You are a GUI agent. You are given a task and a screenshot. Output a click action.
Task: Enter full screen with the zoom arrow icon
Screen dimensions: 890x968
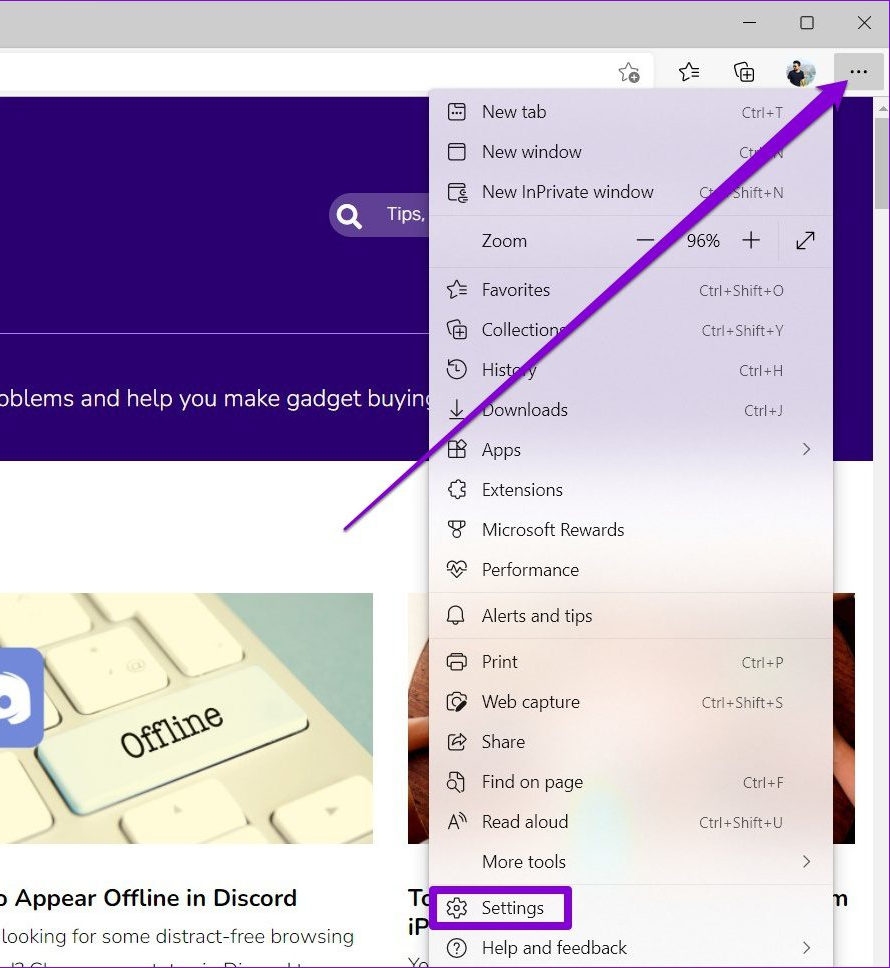tap(805, 240)
